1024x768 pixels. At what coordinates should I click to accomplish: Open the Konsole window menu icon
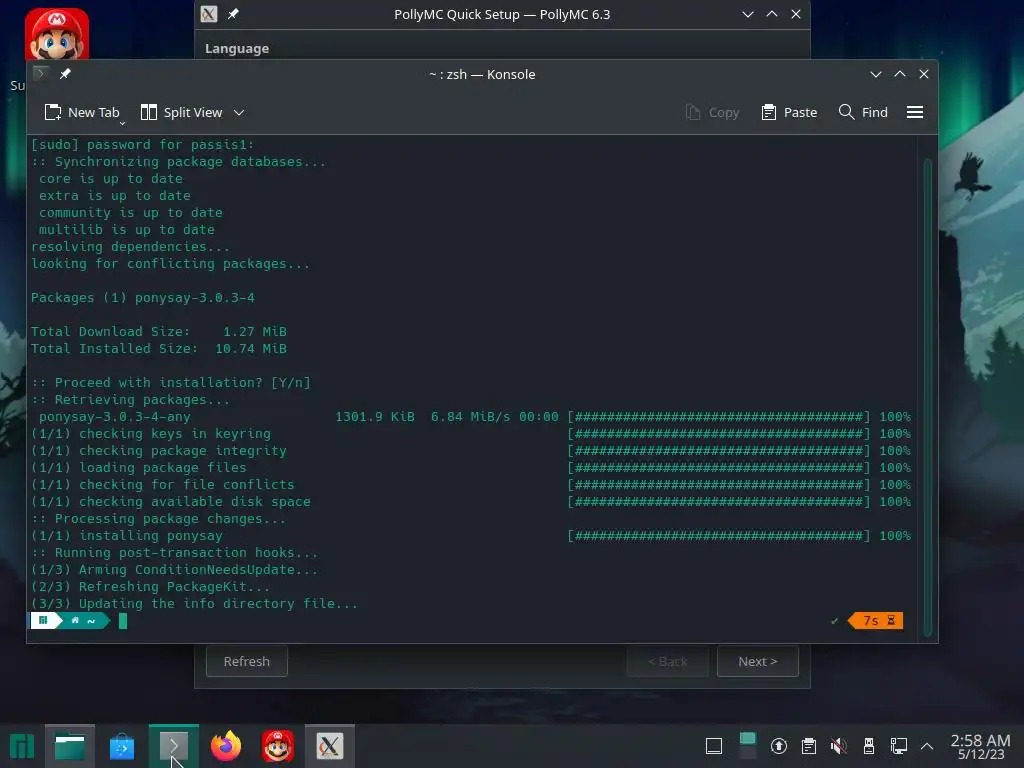(x=40, y=74)
